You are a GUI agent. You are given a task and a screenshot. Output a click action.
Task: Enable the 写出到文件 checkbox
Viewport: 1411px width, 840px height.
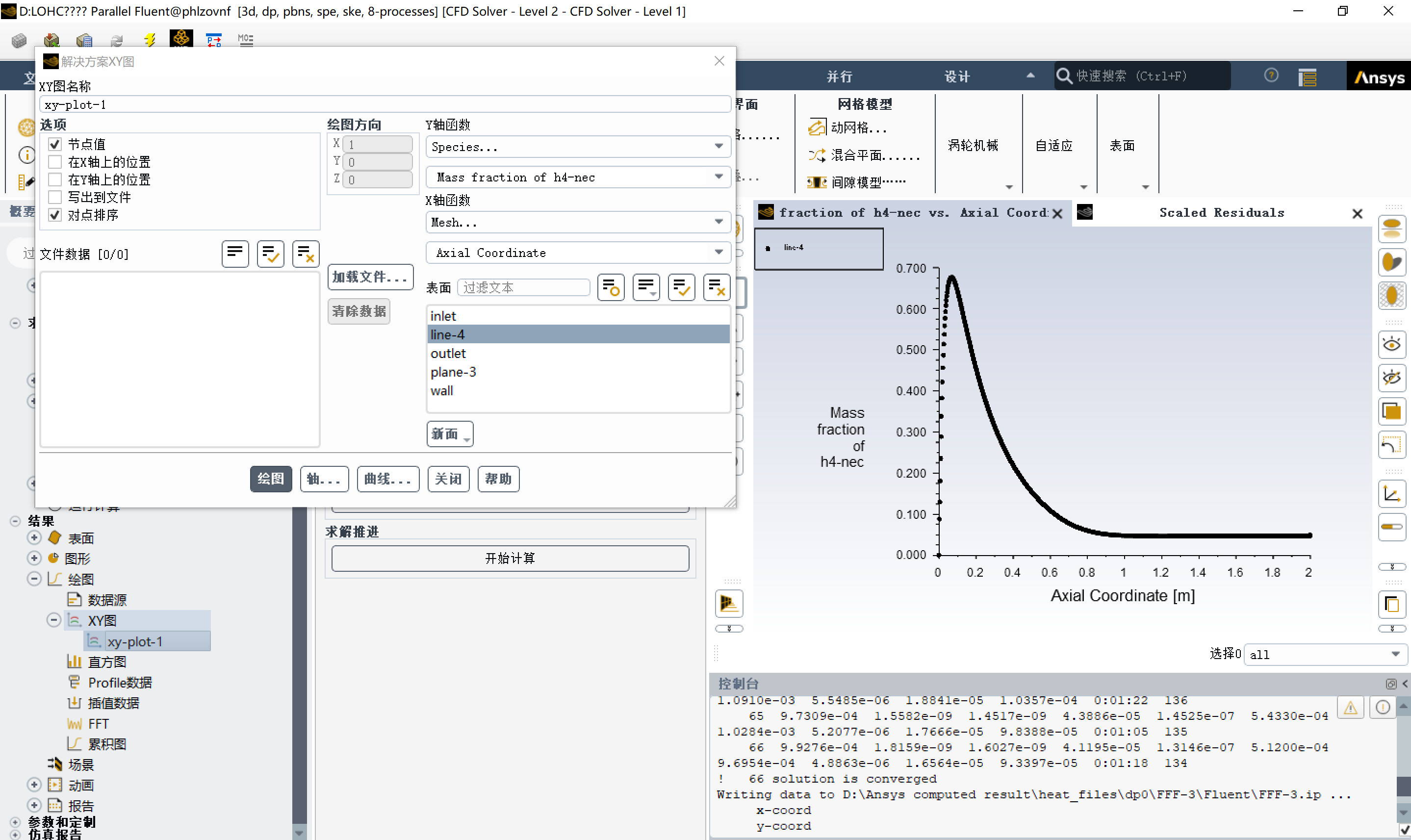55,197
